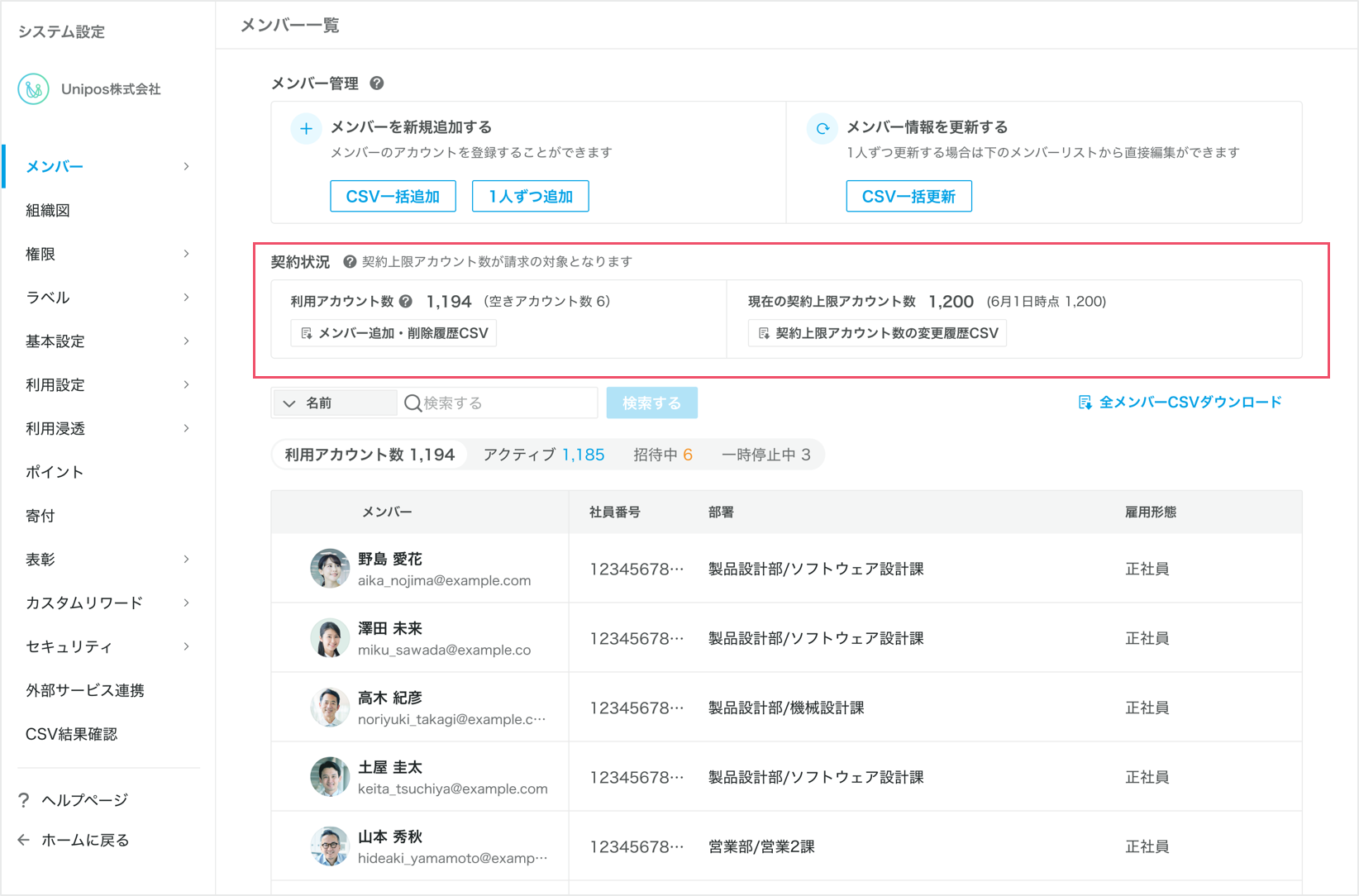The image size is (1359, 896).
Task: Click the 全メンバーCSVダウンロード link
Action: tap(1190, 402)
